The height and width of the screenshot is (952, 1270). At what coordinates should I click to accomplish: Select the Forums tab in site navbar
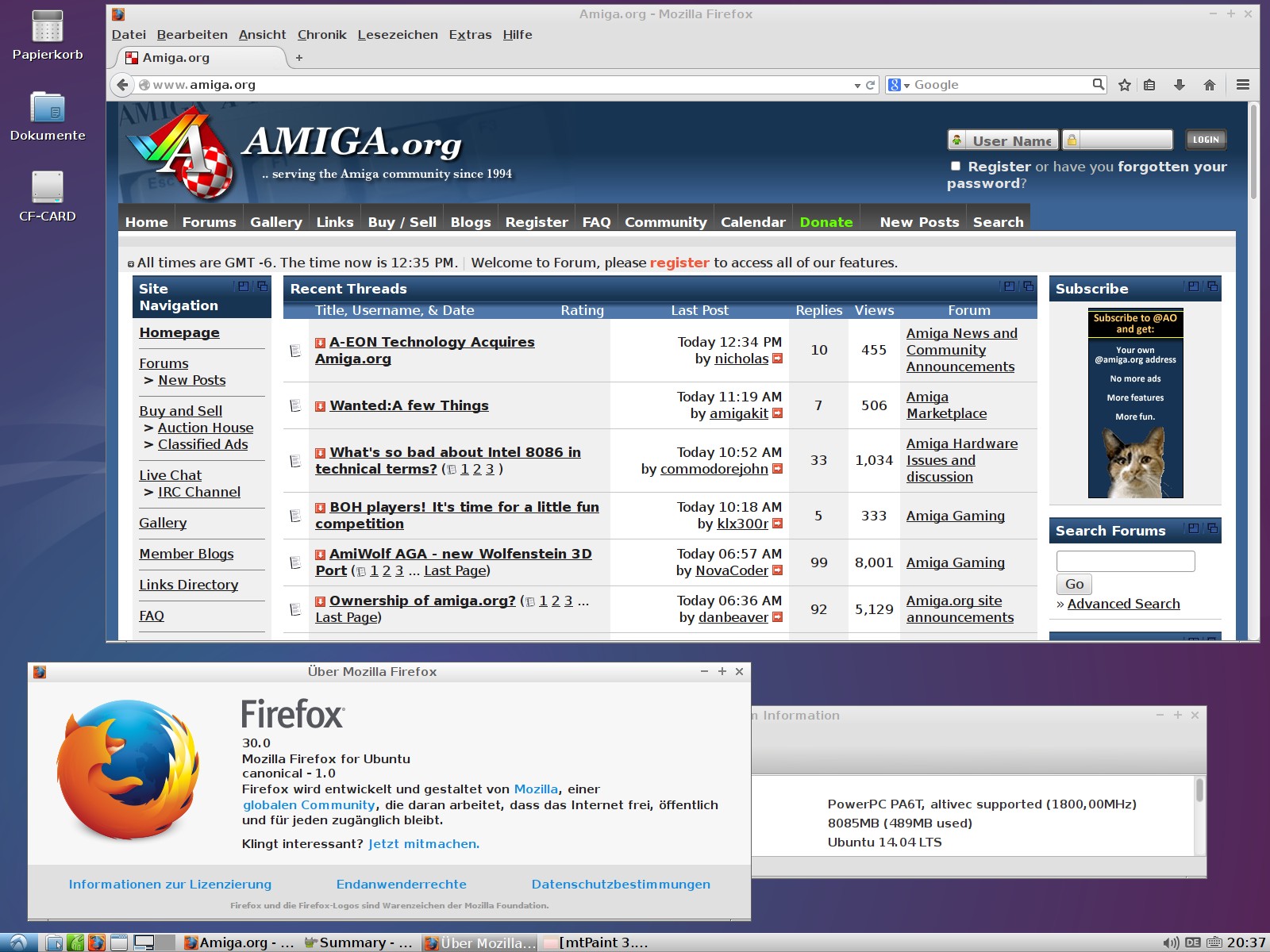(209, 222)
